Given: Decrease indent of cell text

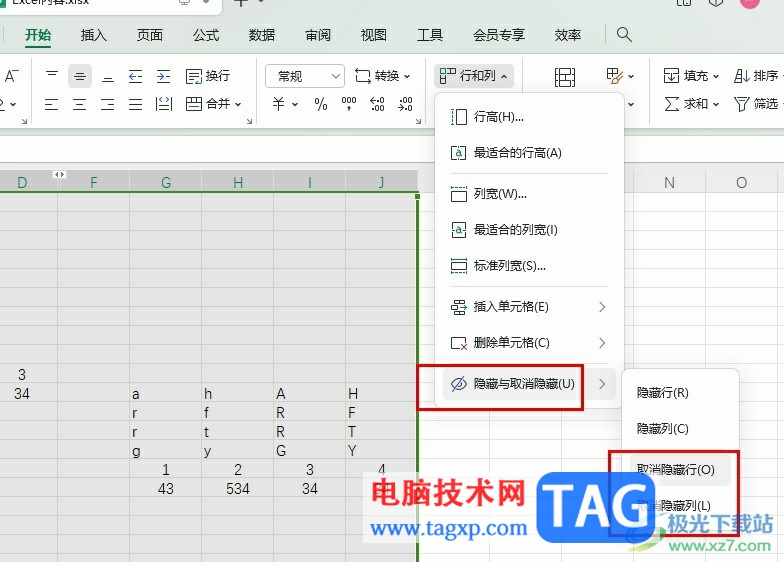Looking at the screenshot, I should (136, 76).
